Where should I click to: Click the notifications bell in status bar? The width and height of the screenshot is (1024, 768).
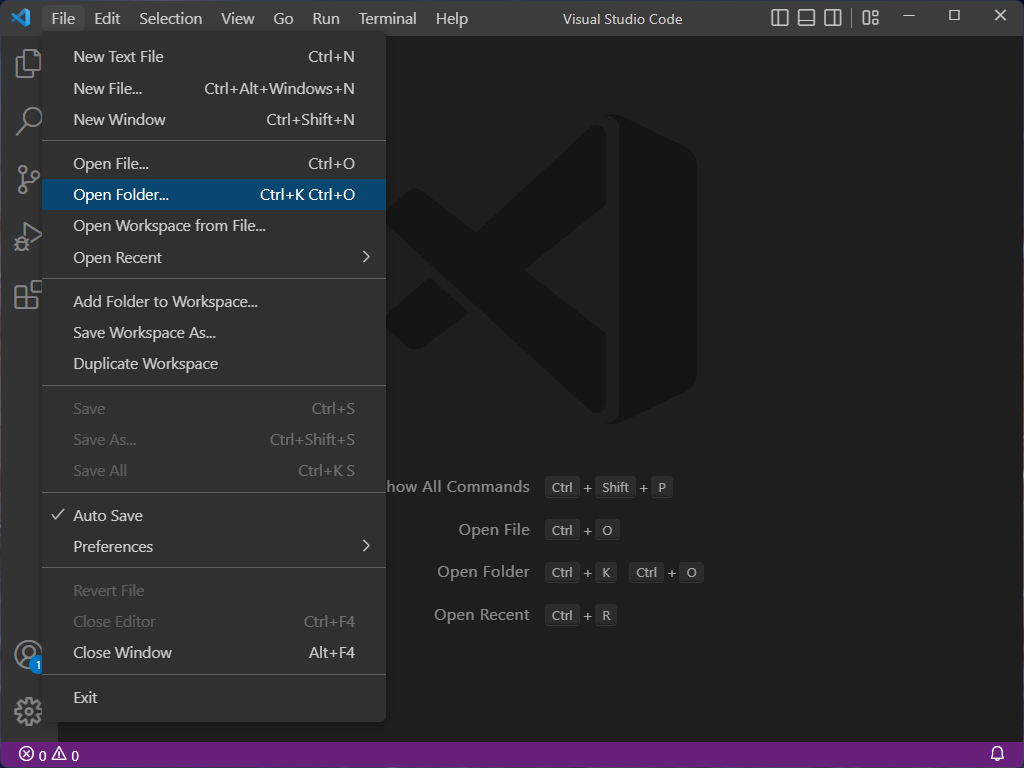(x=997, y=754)
